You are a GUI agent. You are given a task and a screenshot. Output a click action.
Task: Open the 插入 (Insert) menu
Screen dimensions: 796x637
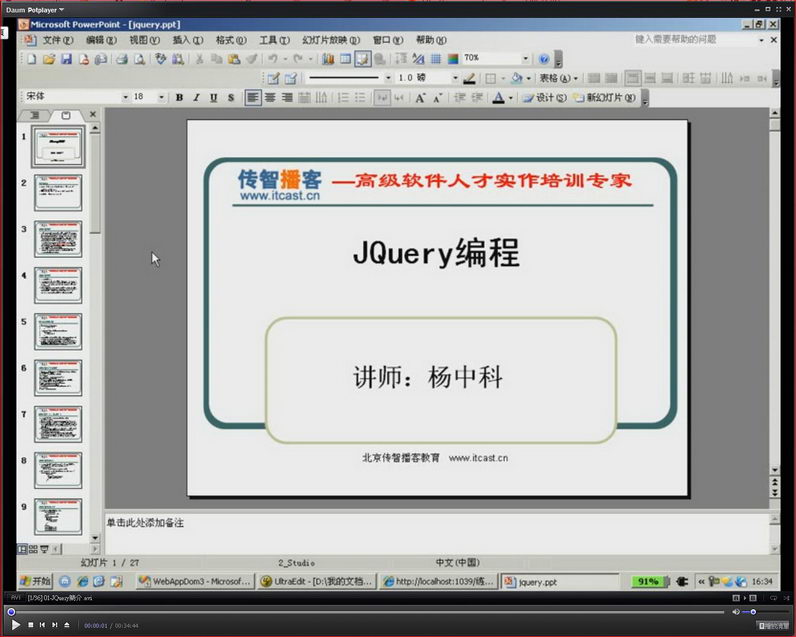[x=187, y=40]
